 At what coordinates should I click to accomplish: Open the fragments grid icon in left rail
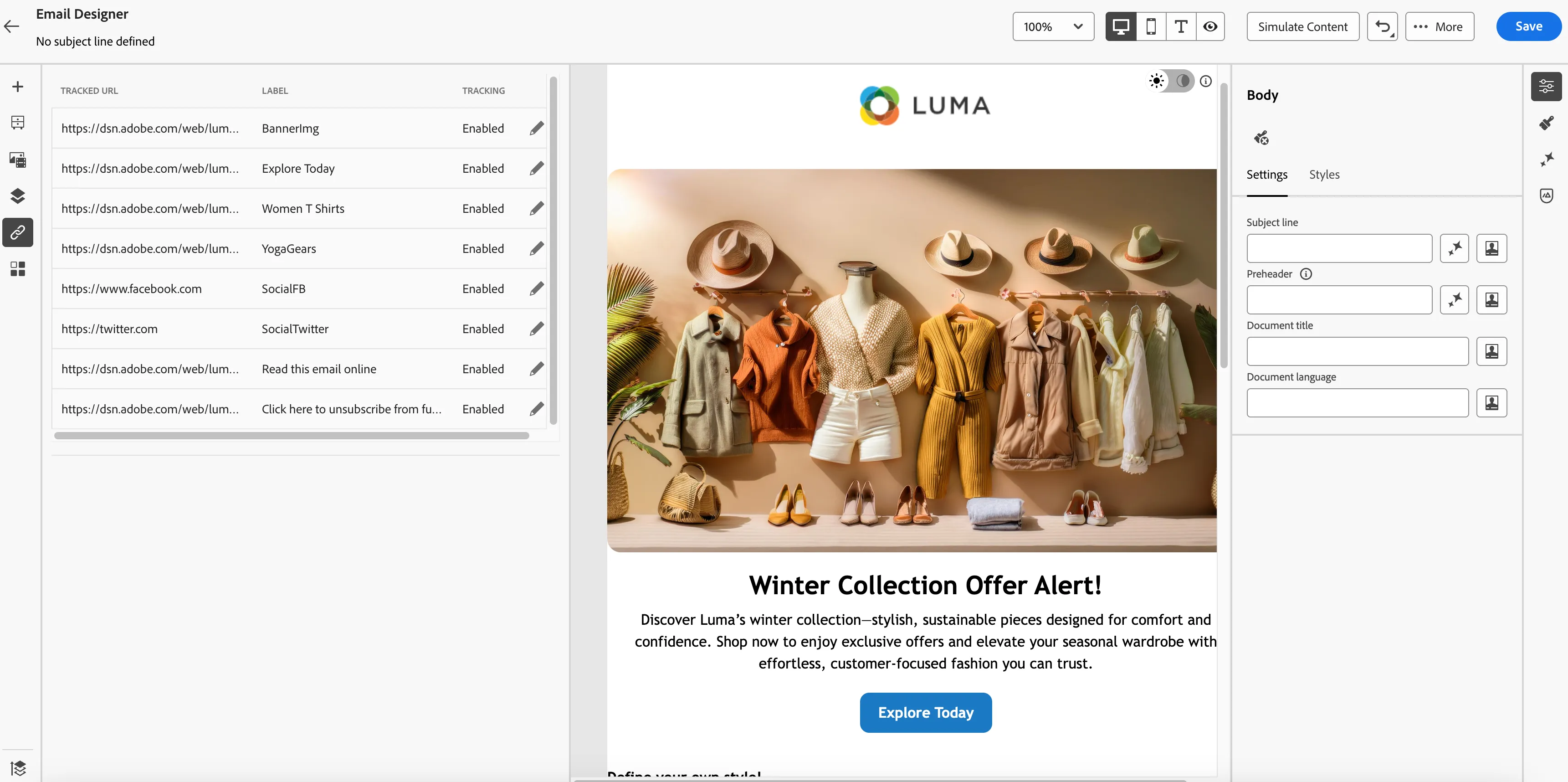[18, 269]
